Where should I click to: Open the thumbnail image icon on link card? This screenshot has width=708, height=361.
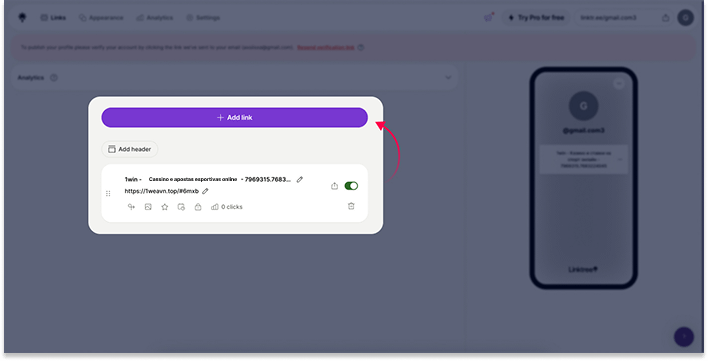pyautogui.click(x=148, y=207)
